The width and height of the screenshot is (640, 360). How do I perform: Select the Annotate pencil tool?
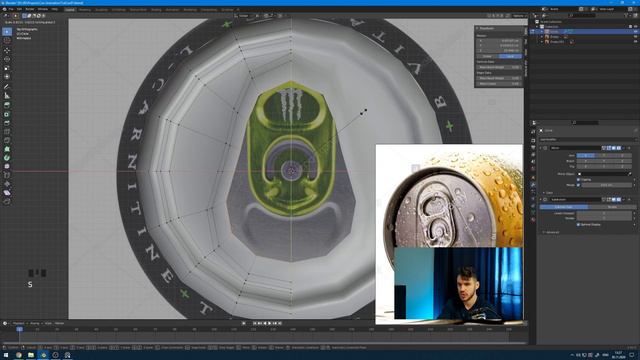[x=7, y=87]
